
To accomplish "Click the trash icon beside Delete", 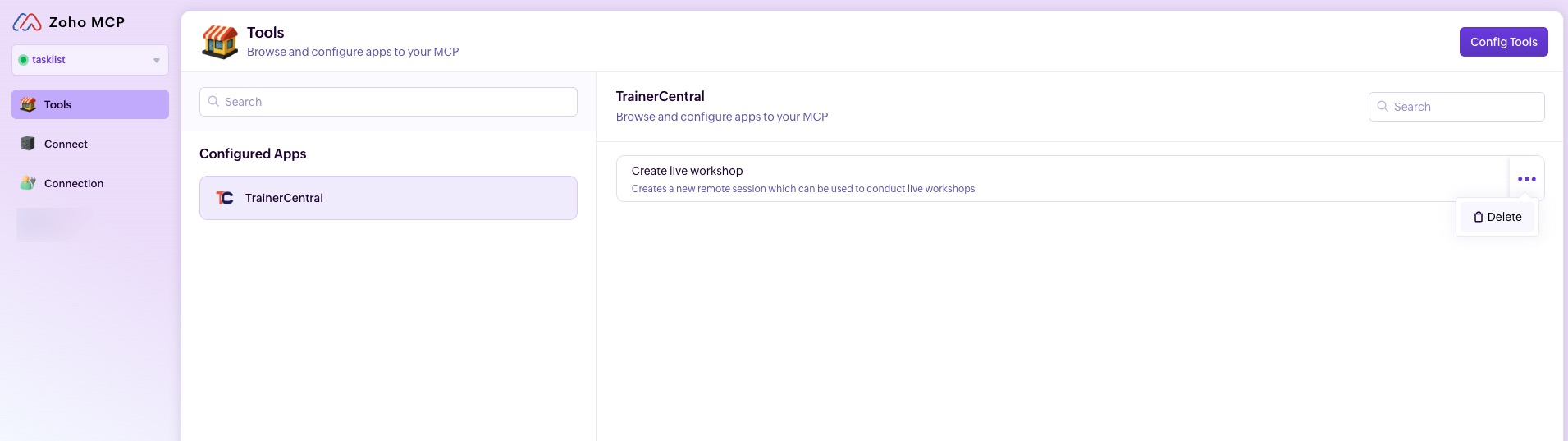I will [1478, 217].
